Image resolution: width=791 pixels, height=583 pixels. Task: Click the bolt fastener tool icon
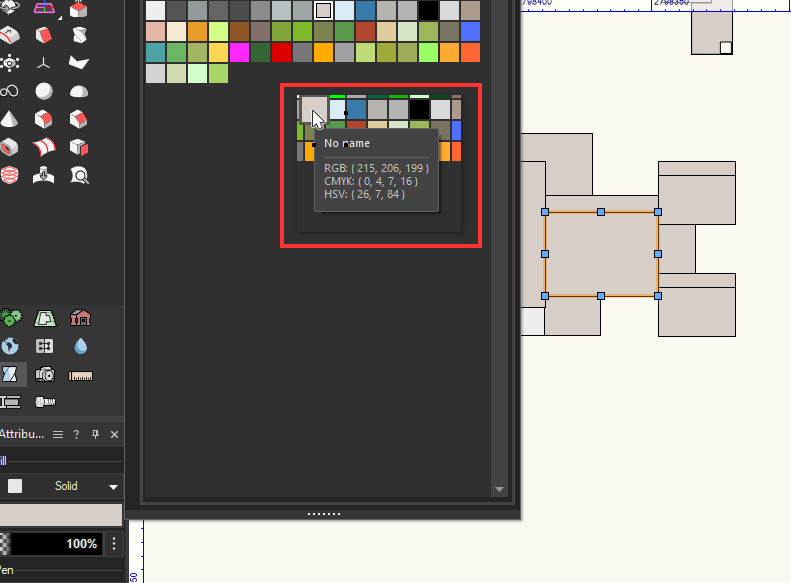coord(44,402)
